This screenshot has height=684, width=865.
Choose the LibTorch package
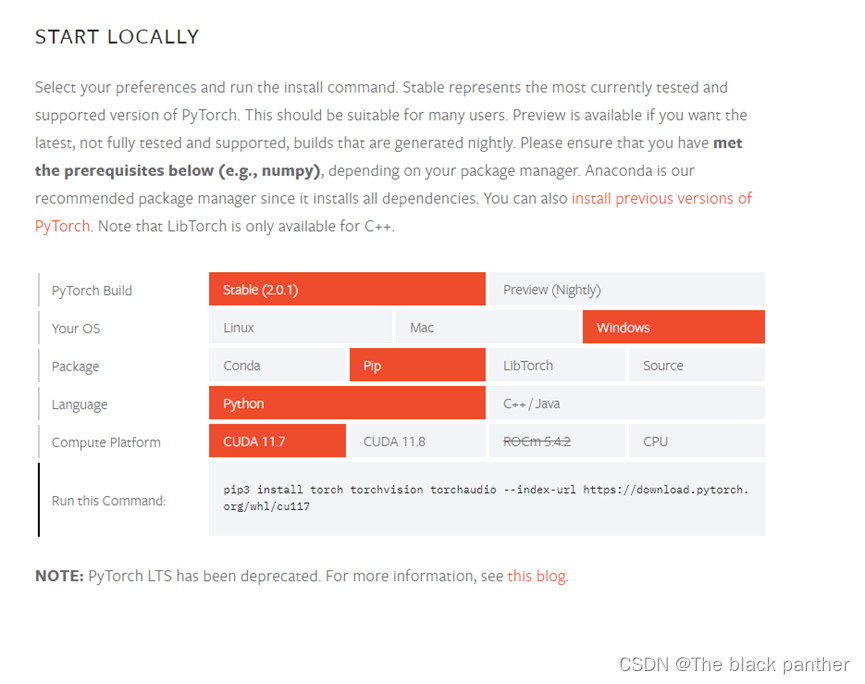coord(556,366)
